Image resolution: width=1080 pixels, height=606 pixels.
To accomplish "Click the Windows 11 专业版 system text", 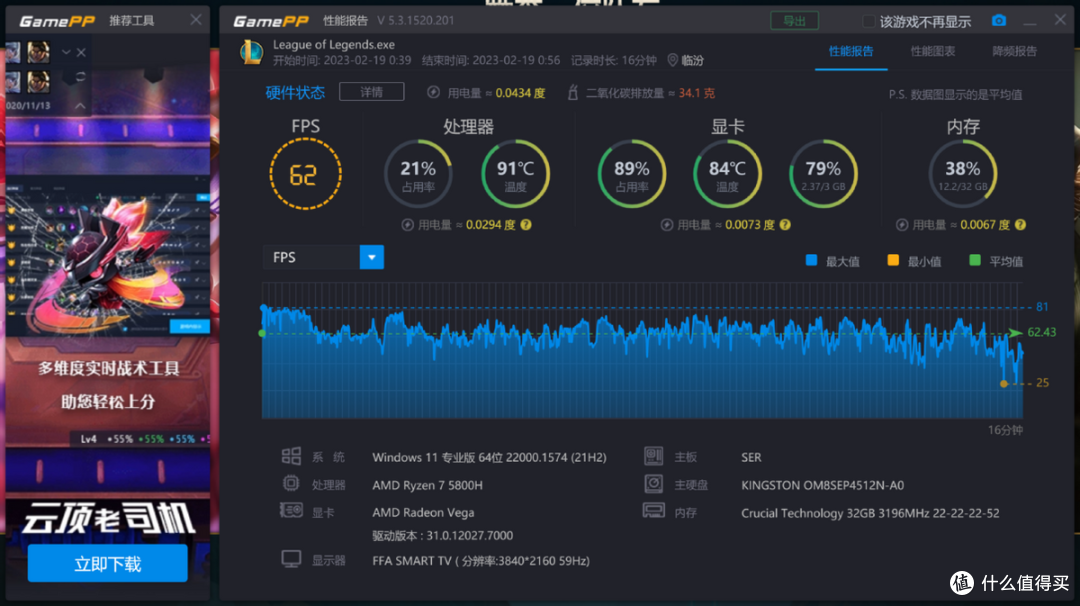I will click(489, 457).
